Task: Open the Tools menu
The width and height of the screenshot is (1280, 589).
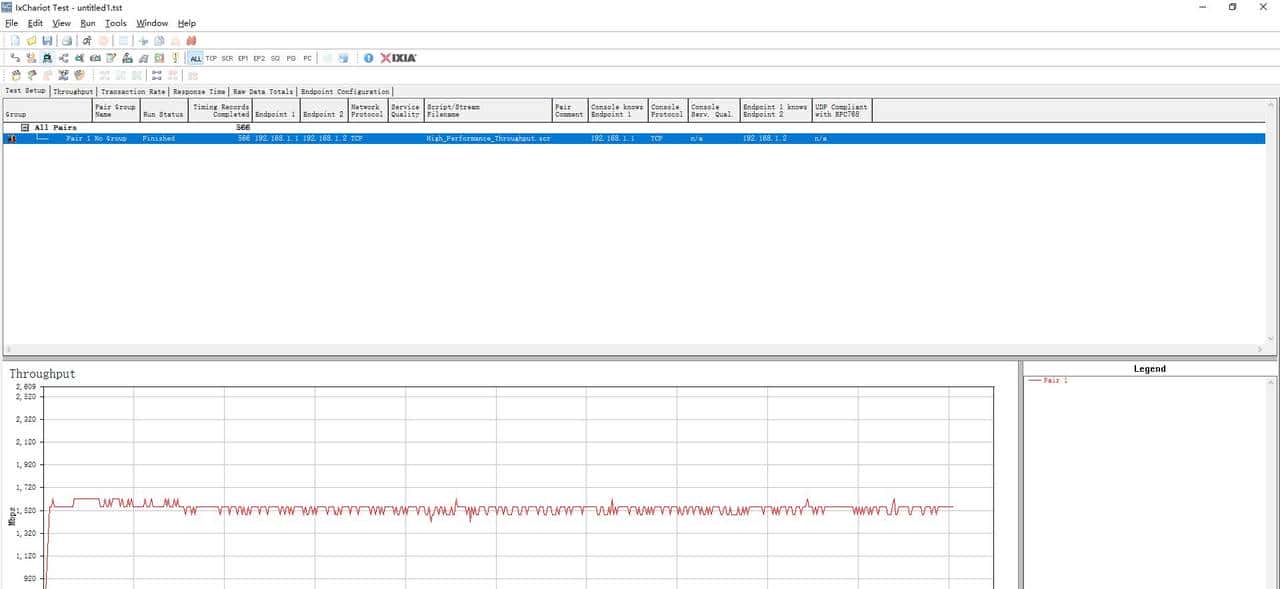Action: tap(116, 23)
